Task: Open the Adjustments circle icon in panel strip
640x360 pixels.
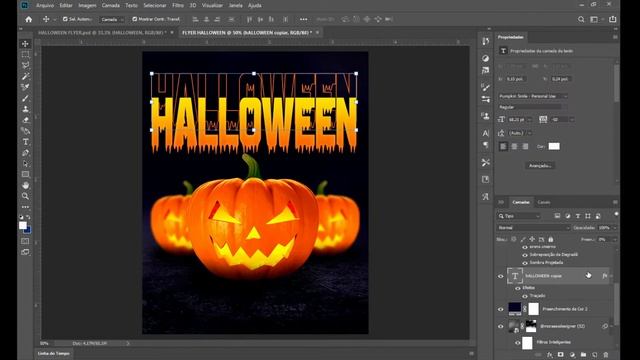Action: 485,58
